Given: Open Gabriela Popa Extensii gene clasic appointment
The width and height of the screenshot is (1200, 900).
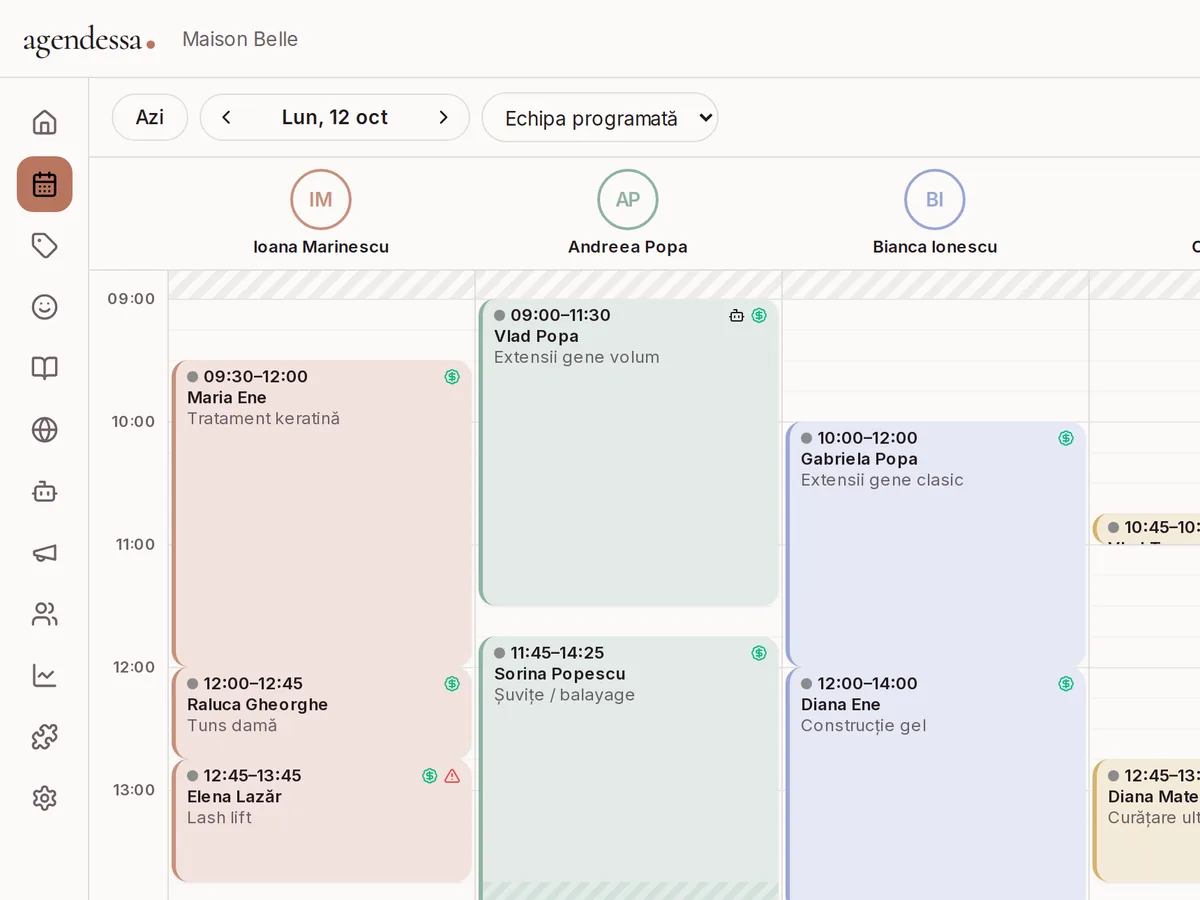Looking at the screenshot, I should (936, 544).
